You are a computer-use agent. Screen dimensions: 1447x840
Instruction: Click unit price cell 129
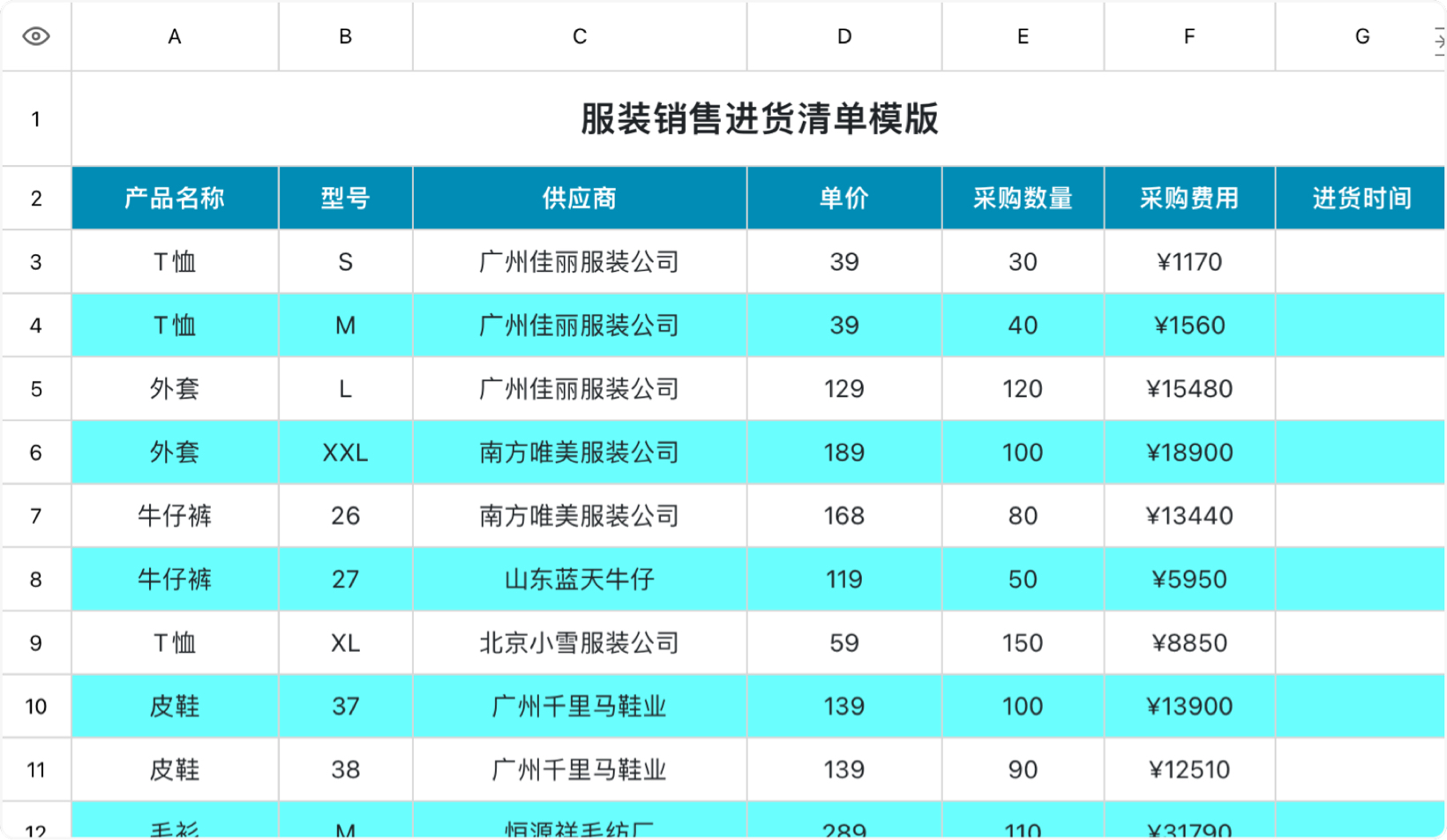click(x=844, y=389)
